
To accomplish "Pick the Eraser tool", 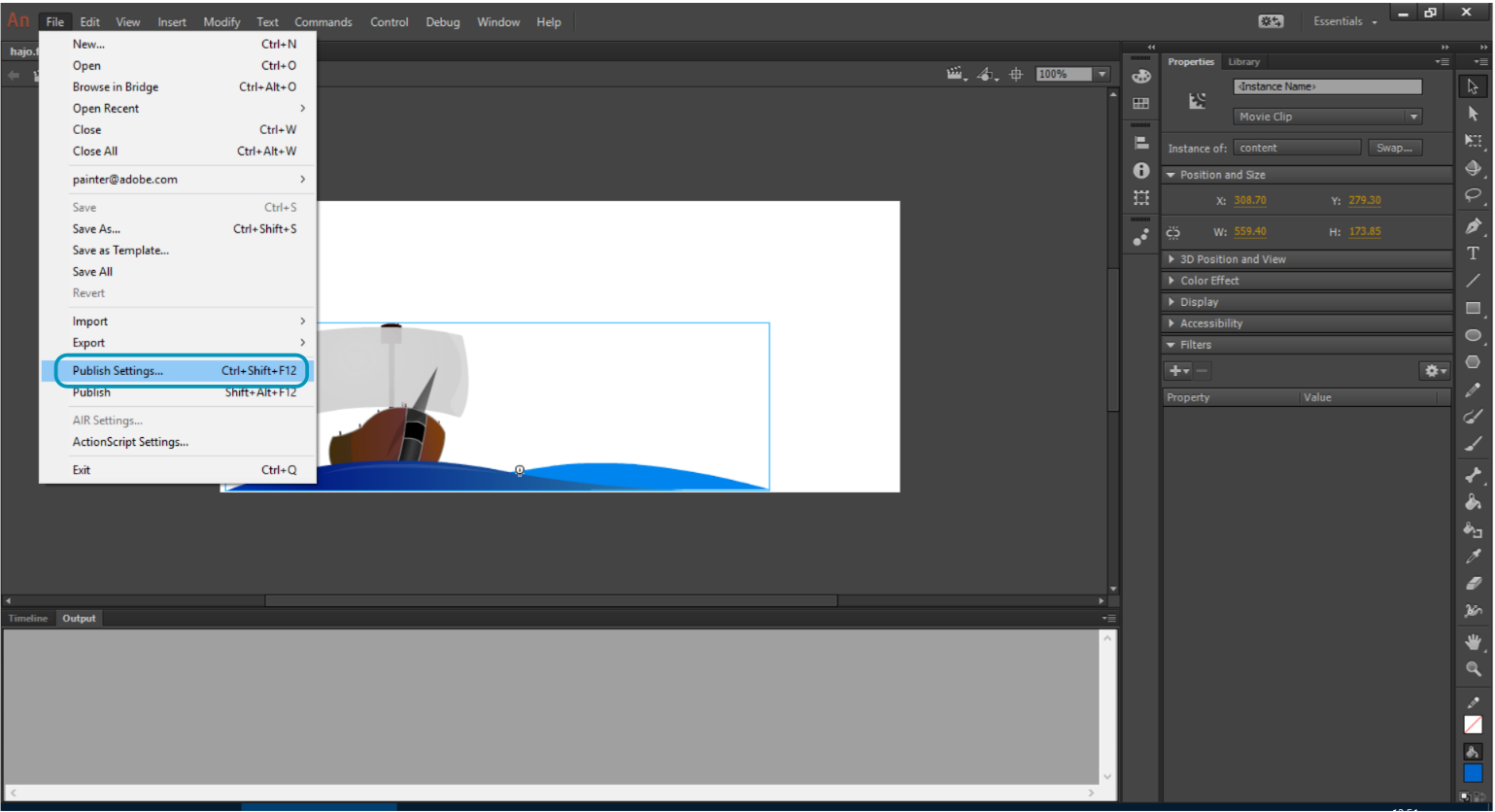I will (1473, 584).
